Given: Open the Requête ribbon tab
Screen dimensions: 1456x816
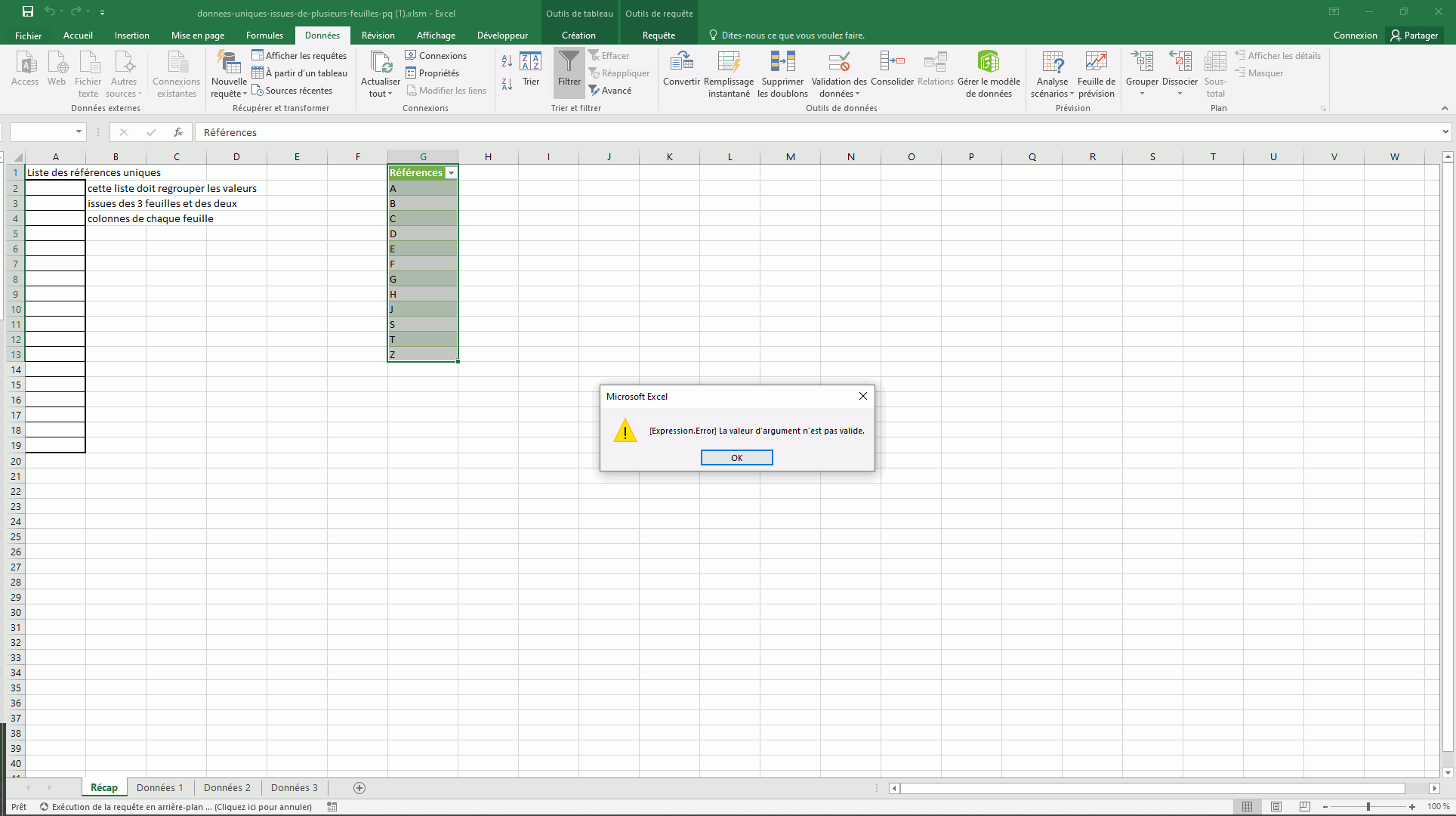Looking at the screenshot, I should coord(659,36).
